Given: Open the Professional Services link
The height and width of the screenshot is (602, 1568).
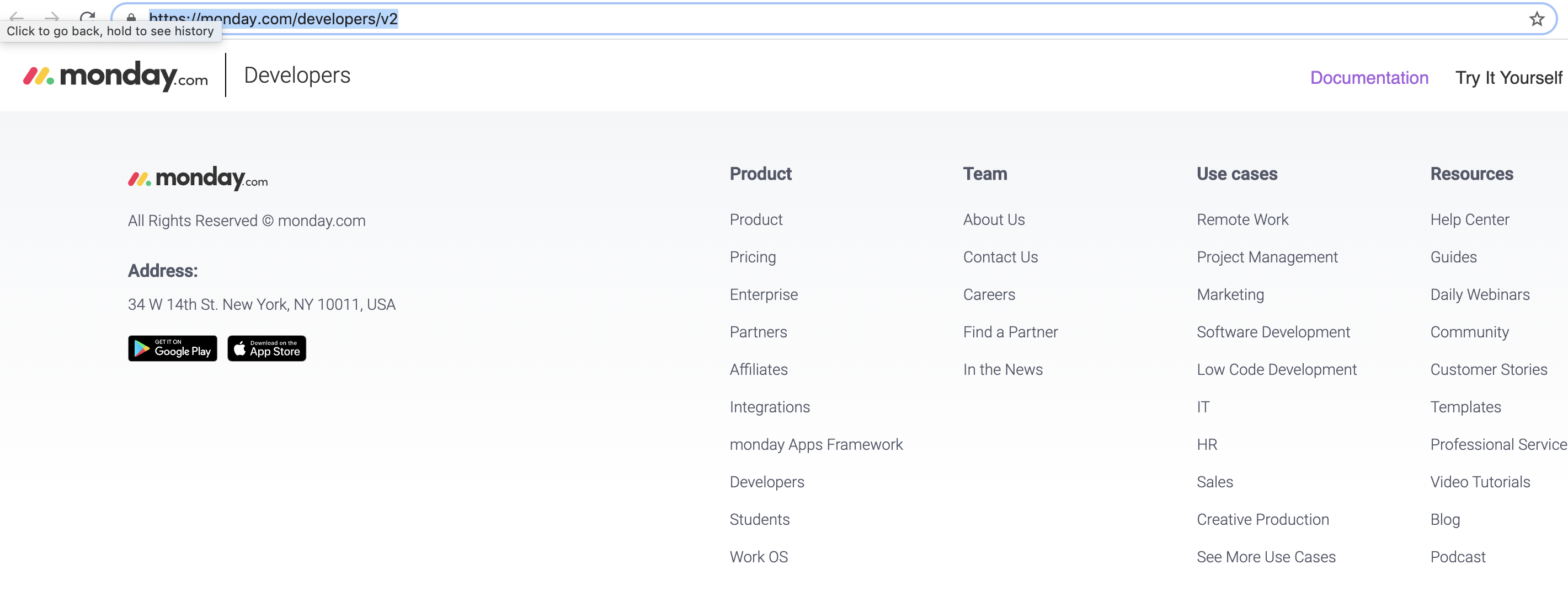Looking at the screenshot, I should pos(1498,445).
